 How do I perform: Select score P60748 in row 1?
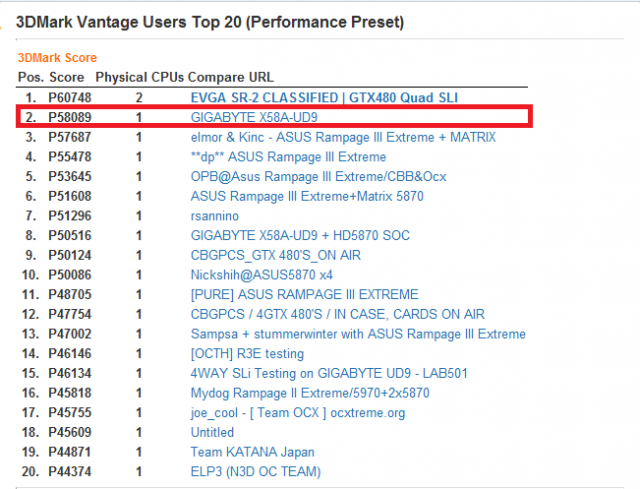pos(70,98)
